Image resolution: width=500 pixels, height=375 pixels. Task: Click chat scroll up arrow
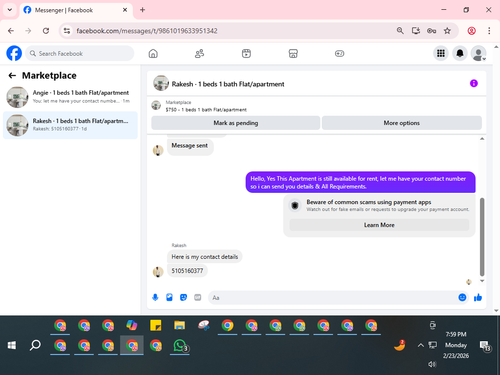[482, 139]
